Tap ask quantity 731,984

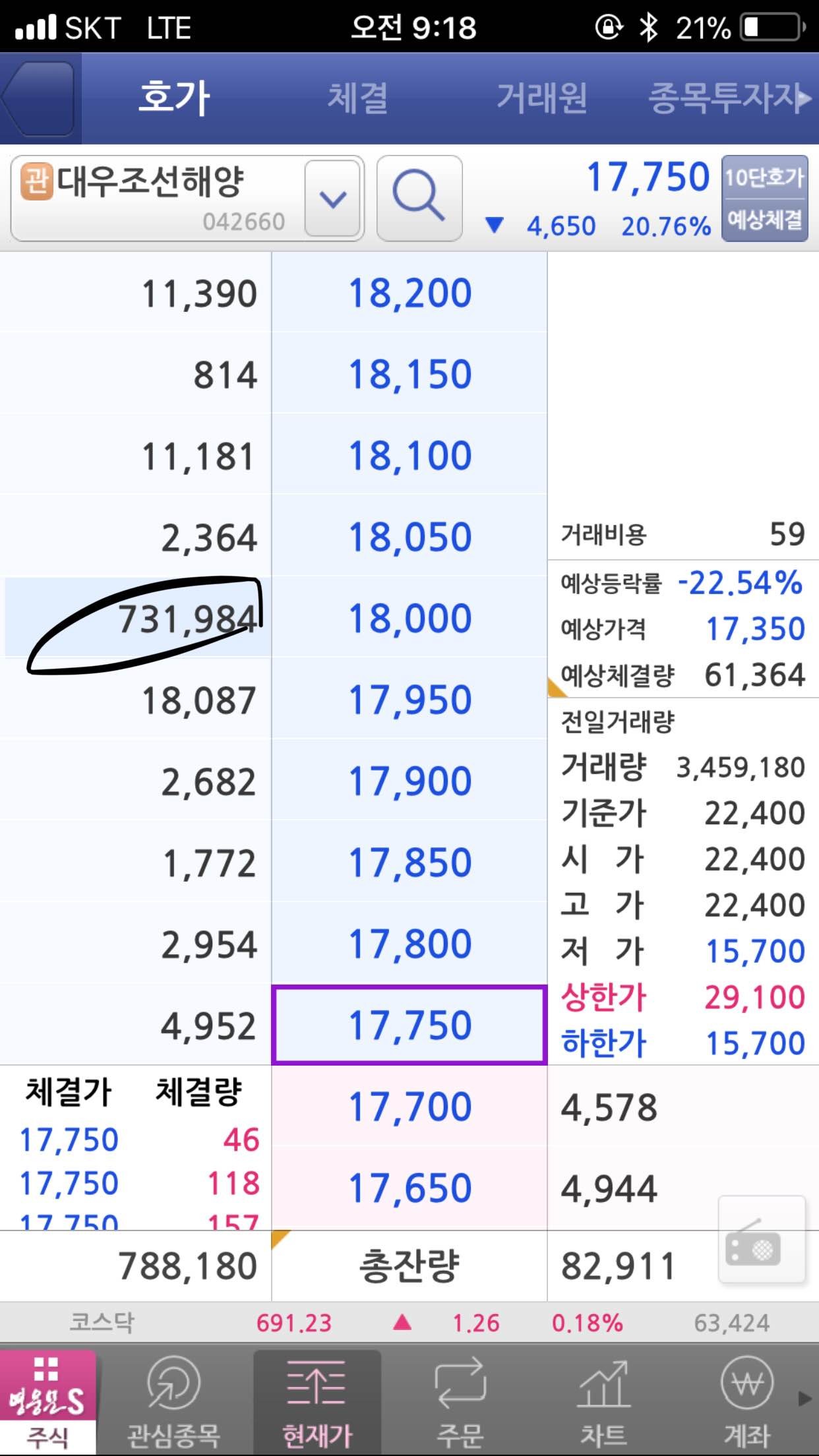[187, 619]
